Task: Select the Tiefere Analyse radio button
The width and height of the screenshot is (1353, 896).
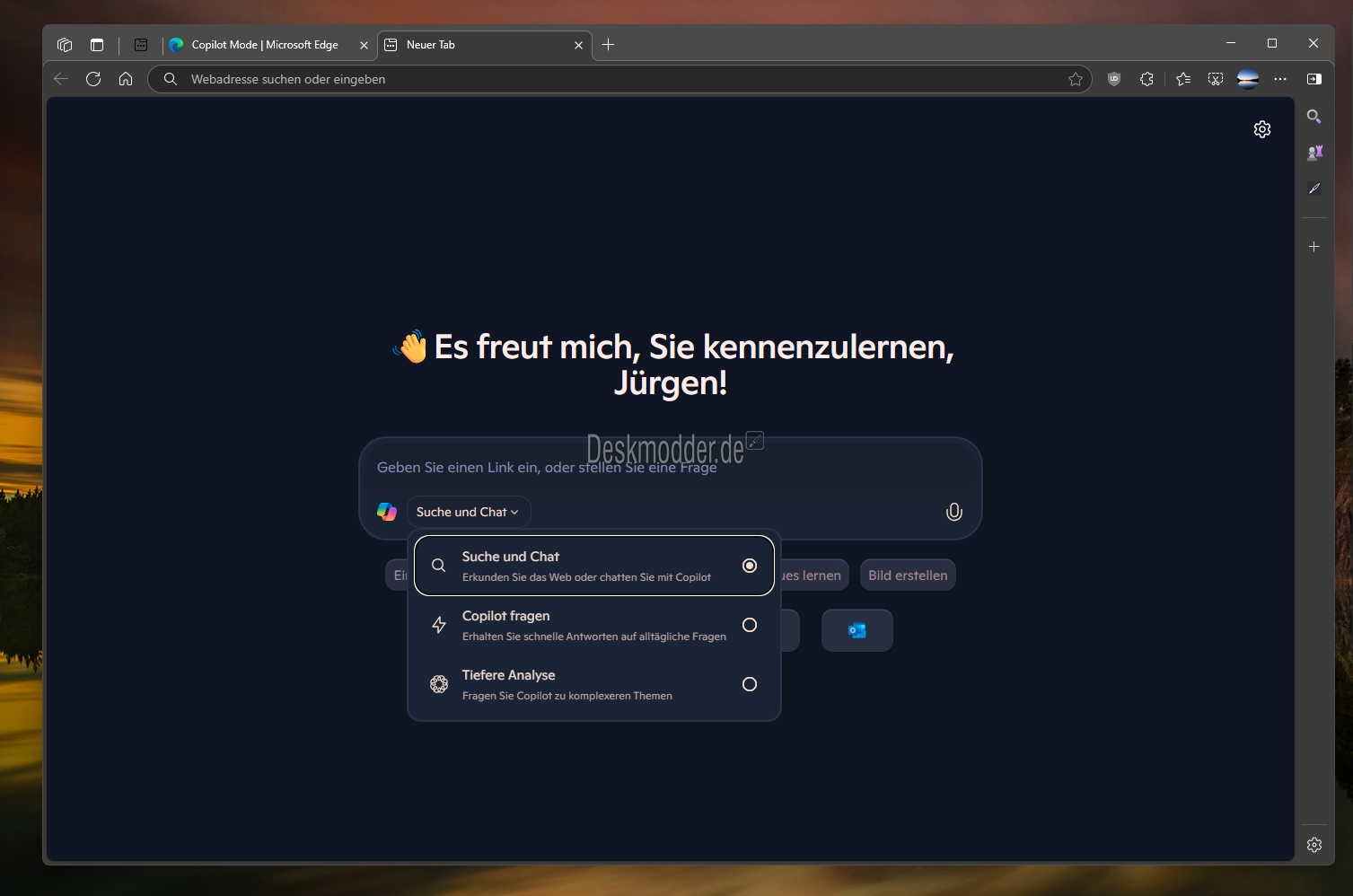Action: point(750,684)
